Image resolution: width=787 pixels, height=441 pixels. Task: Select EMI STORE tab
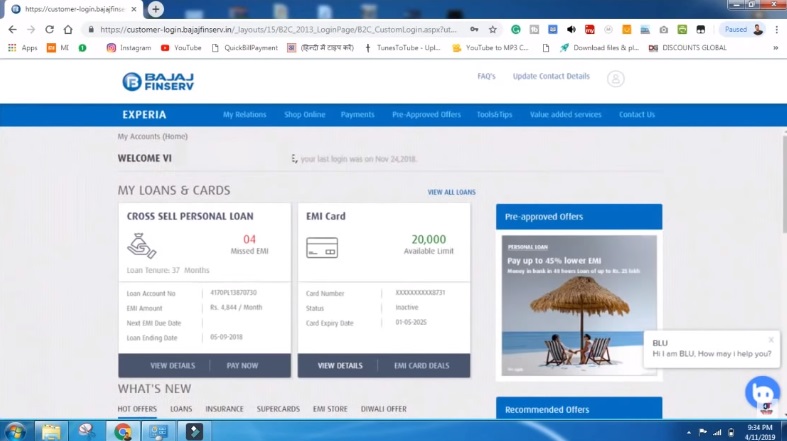click(330, 409)
